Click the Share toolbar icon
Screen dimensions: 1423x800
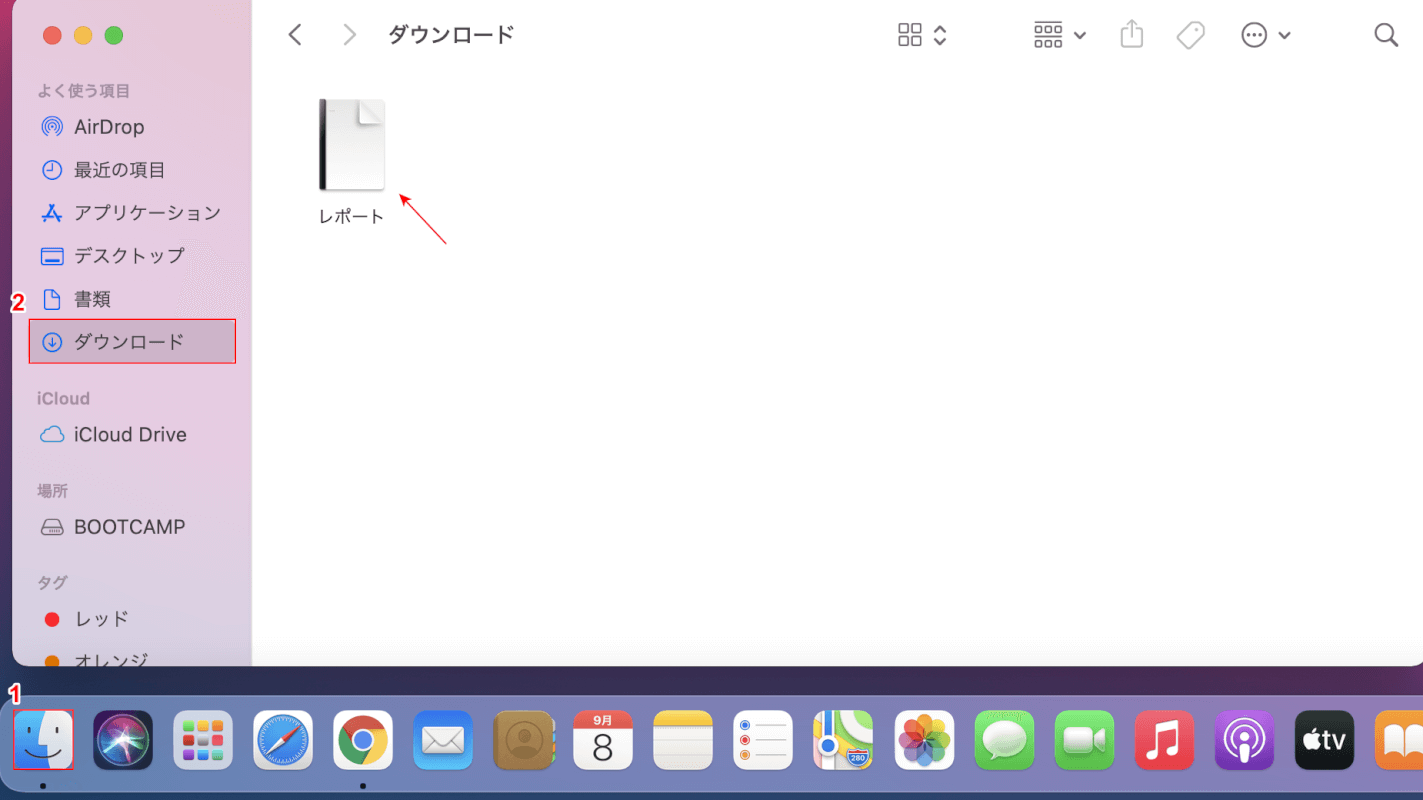coord(1131,35)
